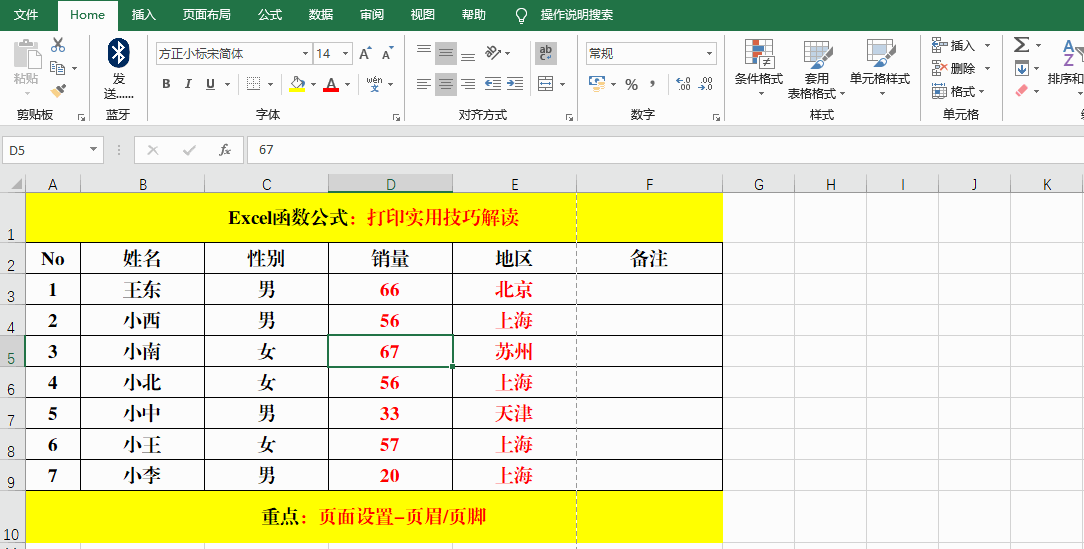Open alignment group dialog launcher
Image resolution: width=1084 pixels, height=549 pixels.
pyautogui.click(x=570, y=118)
